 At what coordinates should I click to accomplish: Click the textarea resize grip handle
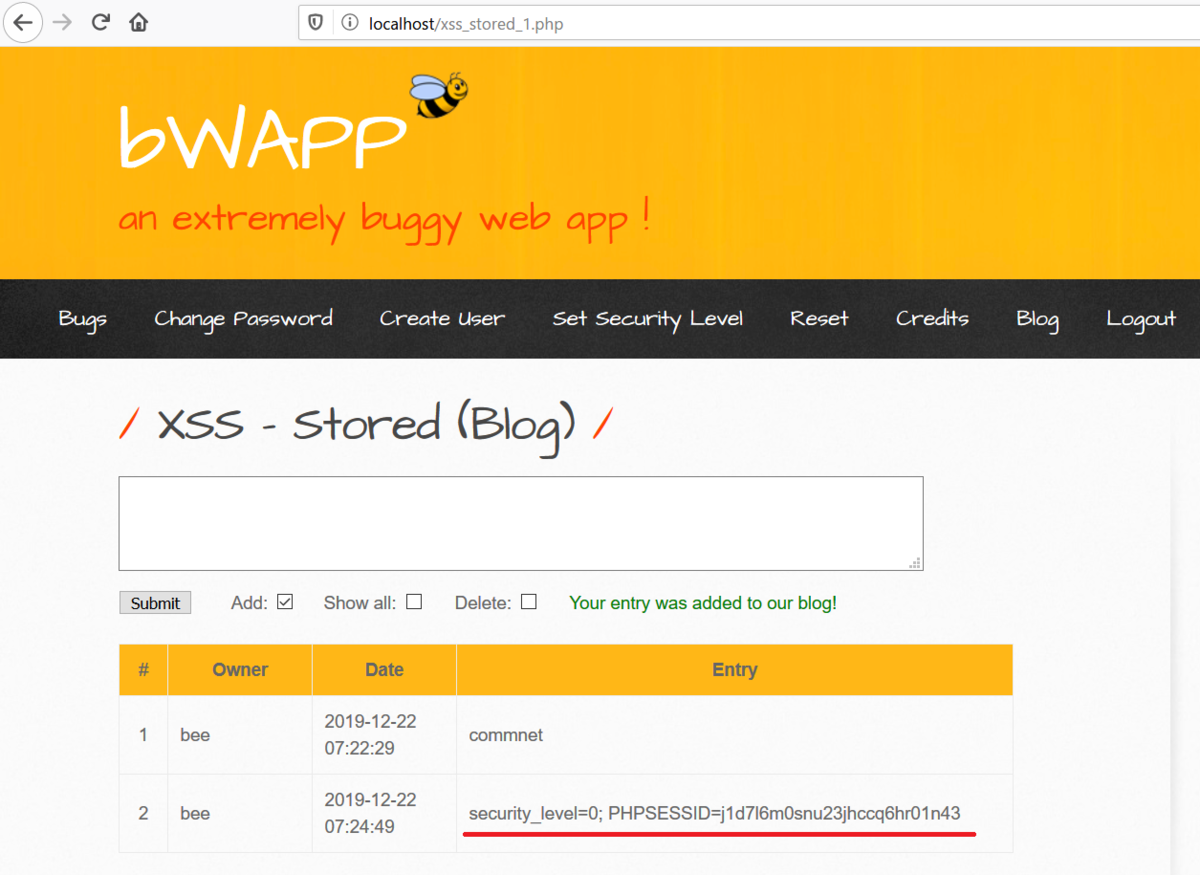(914, 563)
